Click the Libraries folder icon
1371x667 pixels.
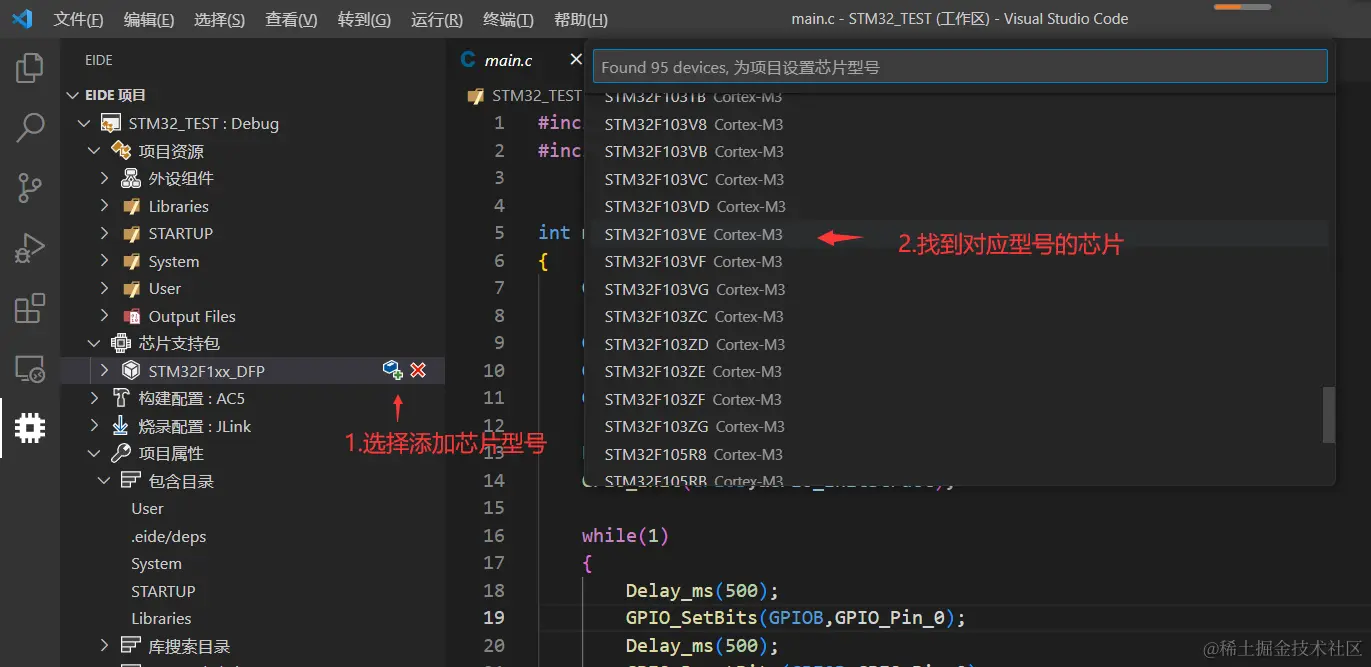pyautogui.click(x=131, y=206)
